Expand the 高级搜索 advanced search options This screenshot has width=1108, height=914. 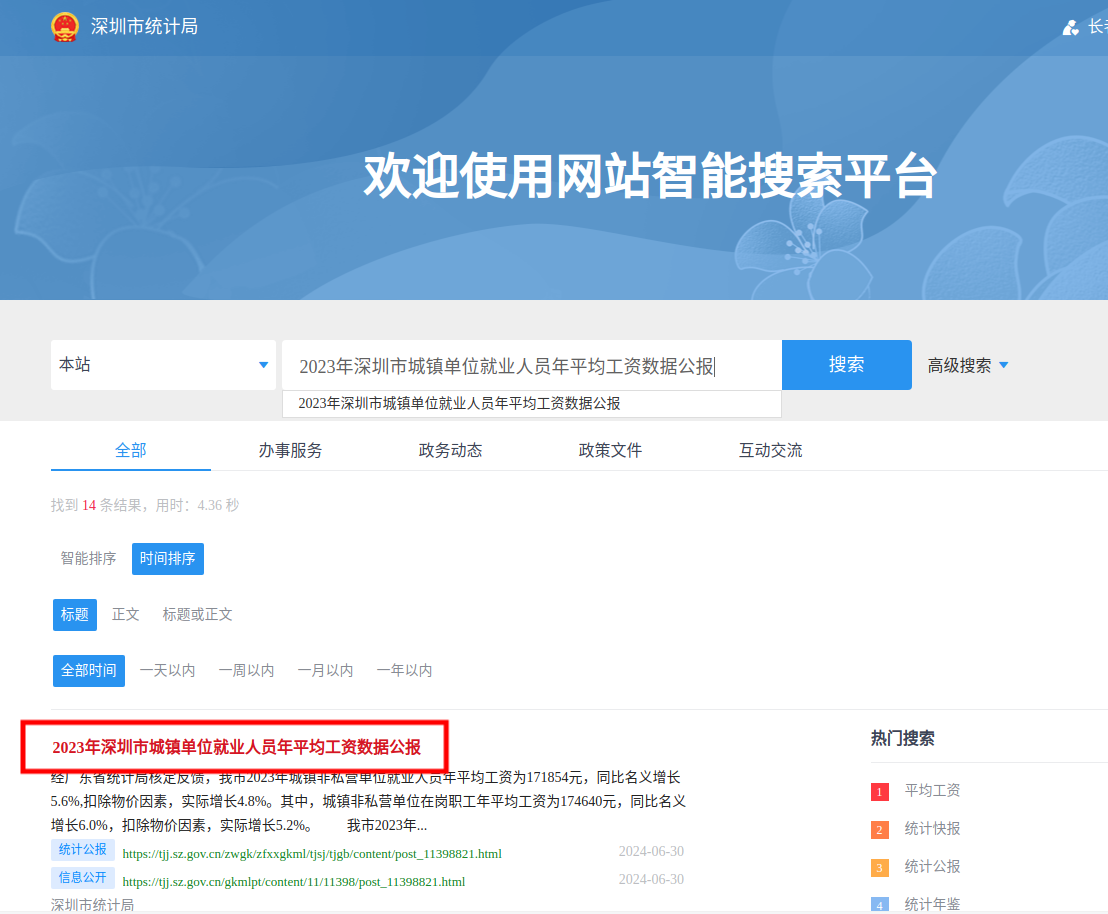(967, 365)
